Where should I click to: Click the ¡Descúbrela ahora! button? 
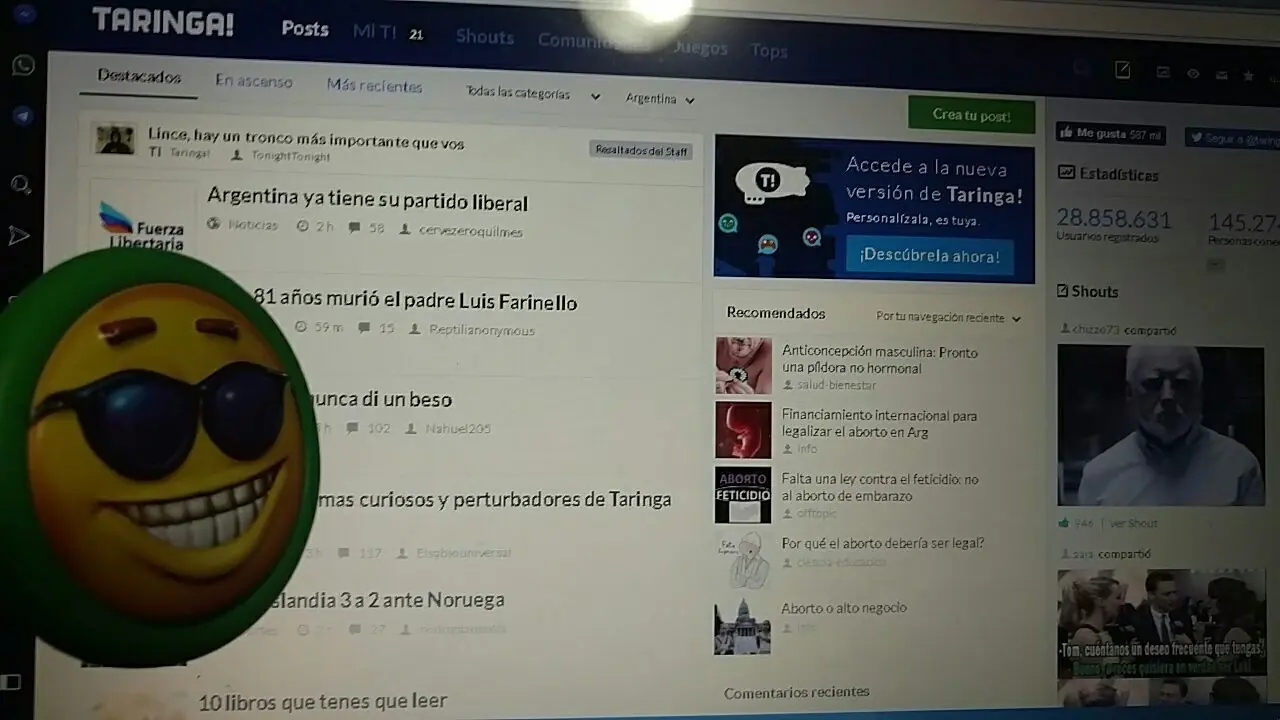click(929, 255)
